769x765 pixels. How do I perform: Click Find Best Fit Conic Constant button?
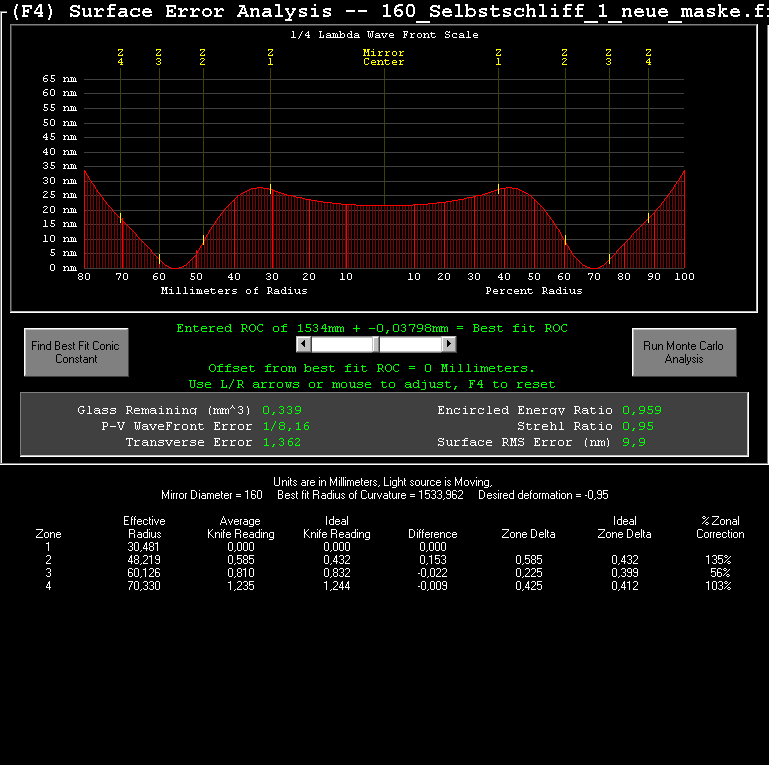(76, 352)
